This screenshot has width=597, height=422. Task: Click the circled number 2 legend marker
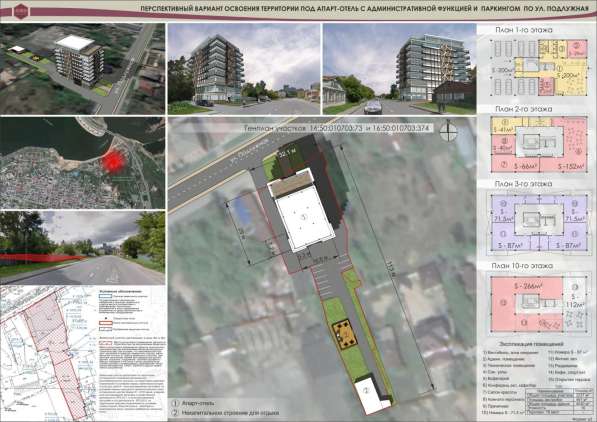click(x=175, y=412)
